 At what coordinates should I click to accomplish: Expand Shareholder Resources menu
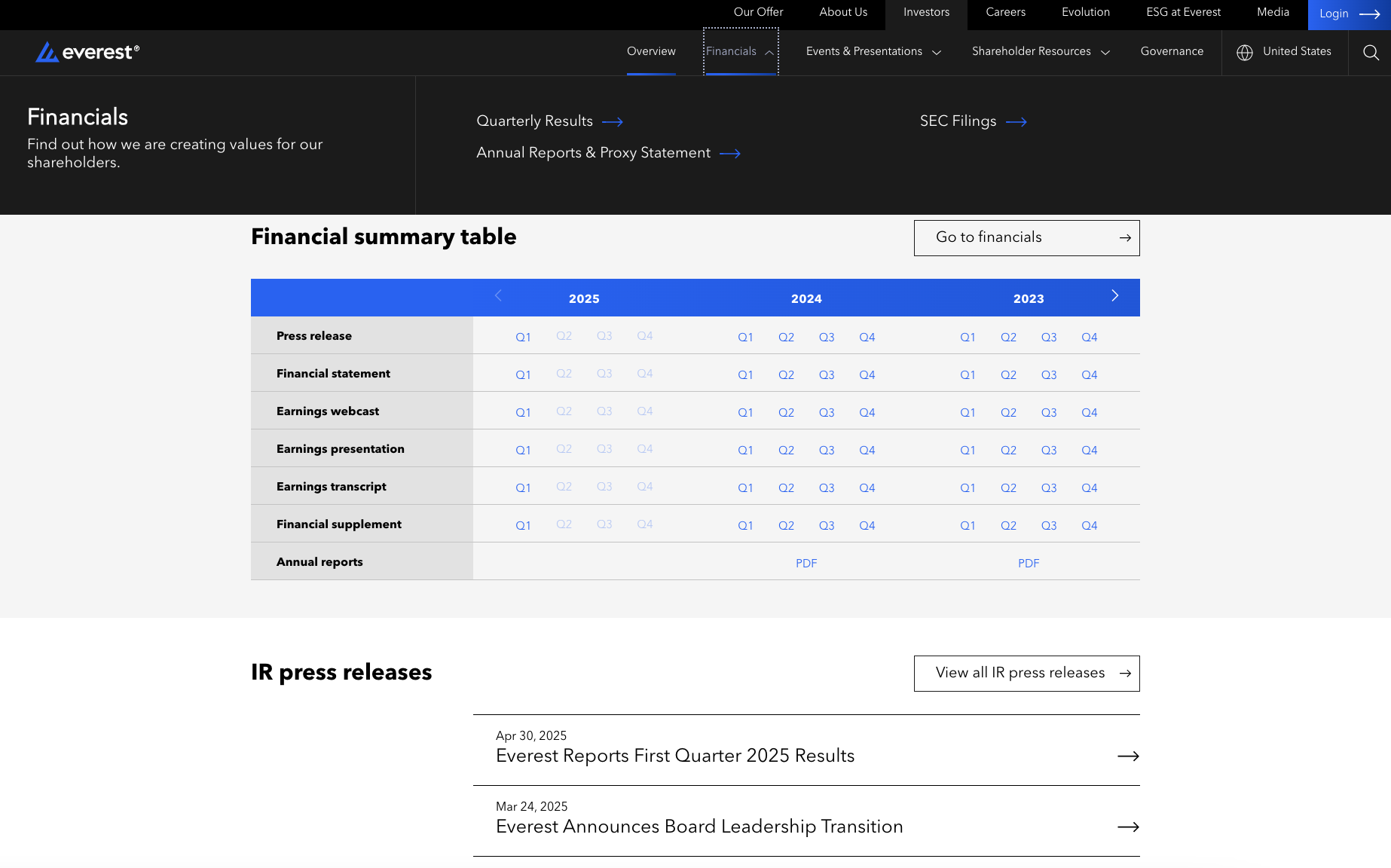click(1041, 51)
